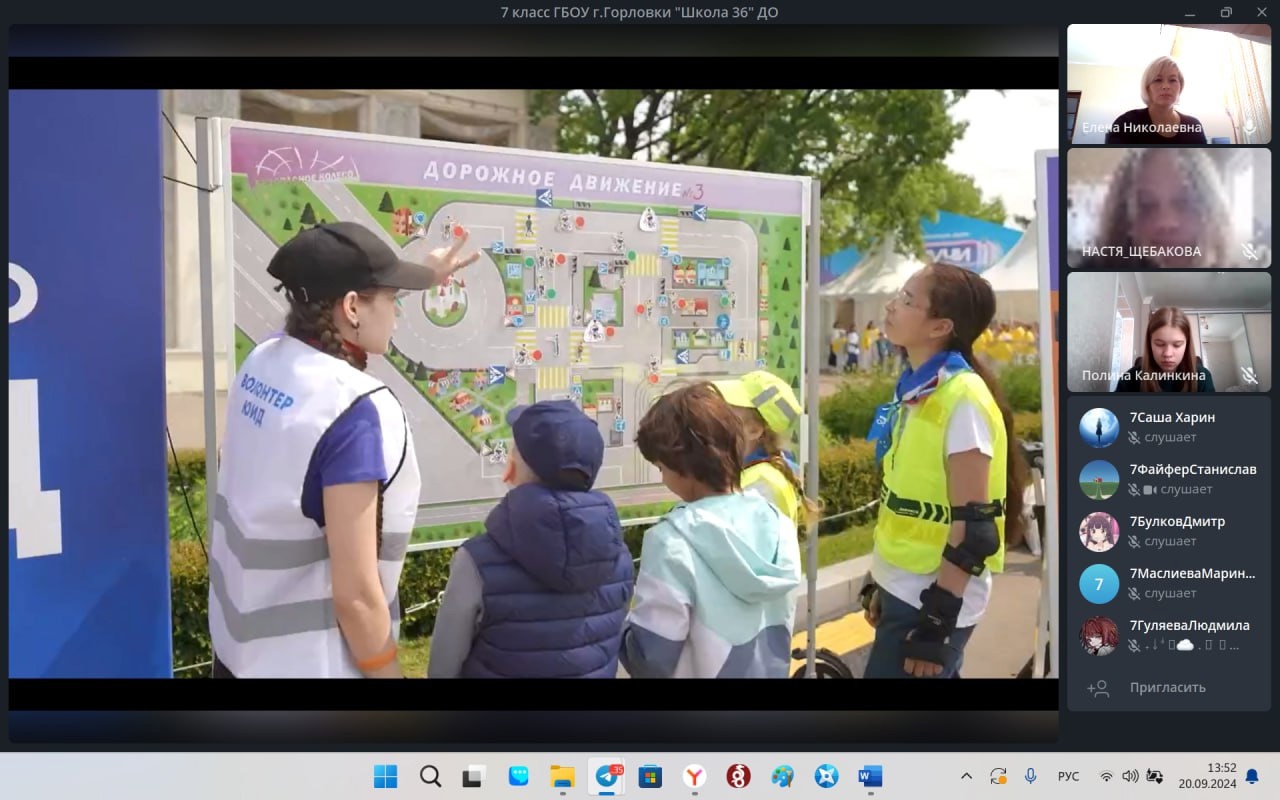This screenshot has width=1280, height=800.
Task: Select the participant name 7МаслиеваМарин…
Action: coord(1192,573)
